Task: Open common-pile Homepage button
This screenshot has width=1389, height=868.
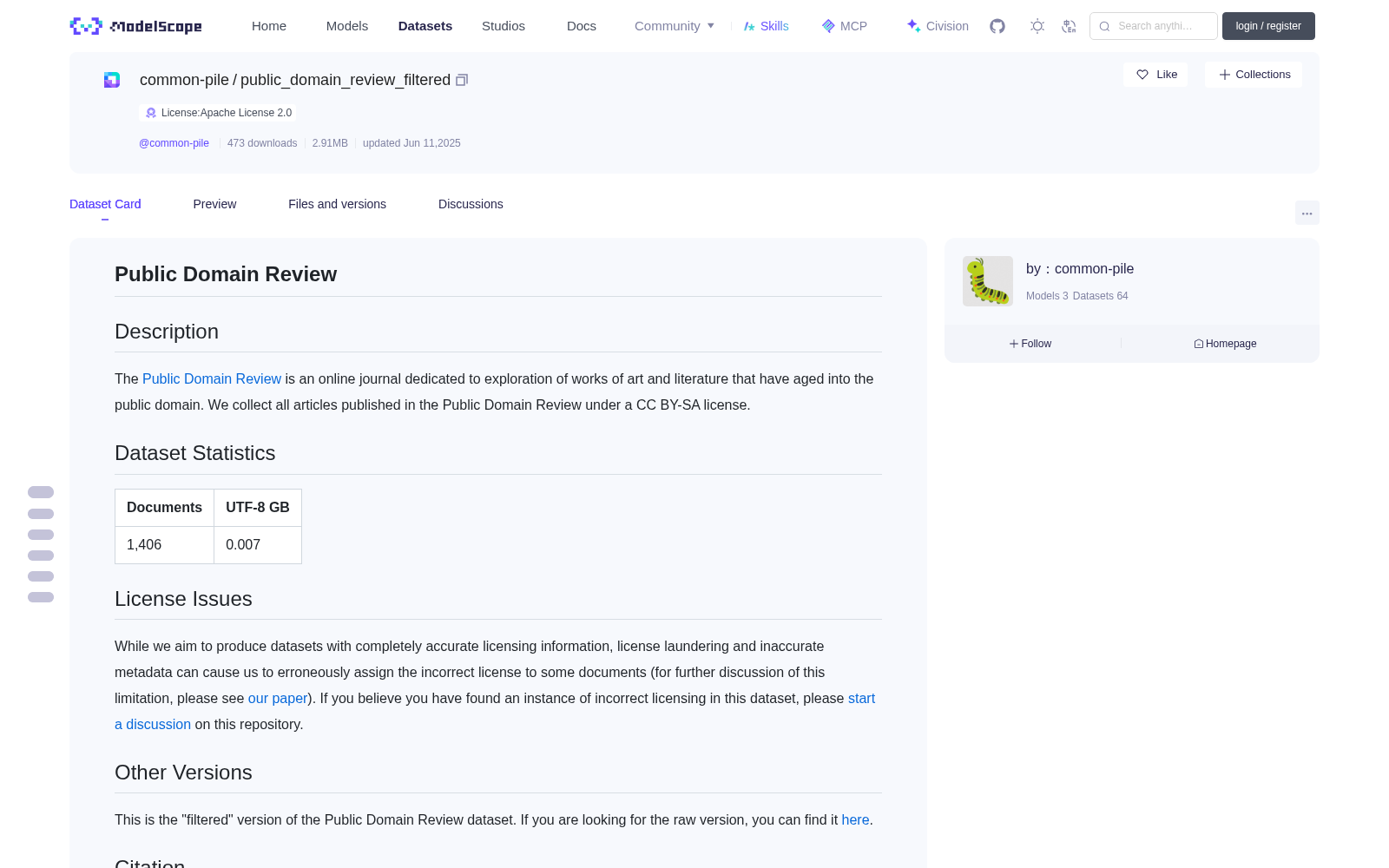Action: (x=1225, y=344)
